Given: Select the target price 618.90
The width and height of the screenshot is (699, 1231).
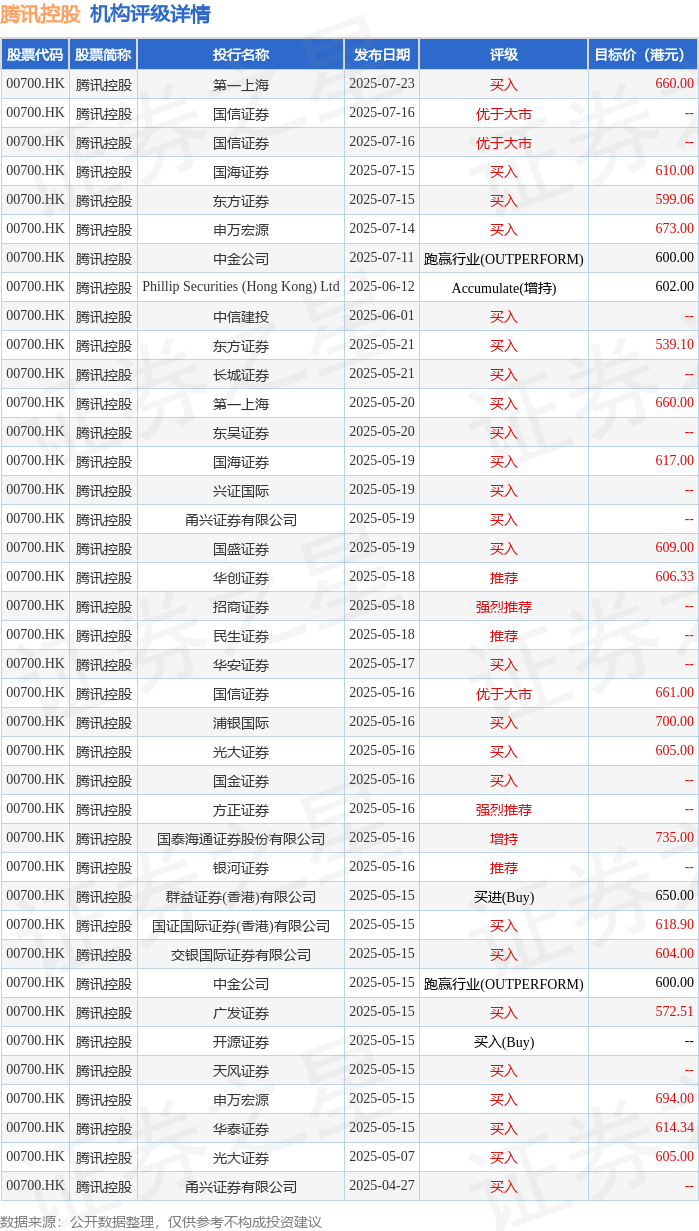Looking at the screenshot, I should click(x=674, y=925).
